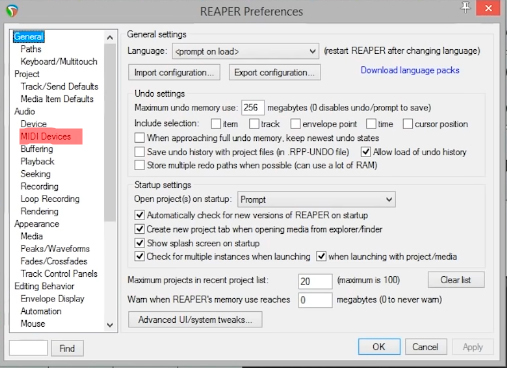
Task: Click the category list scrollbar thumb
Action: click(x=110, y=132)
